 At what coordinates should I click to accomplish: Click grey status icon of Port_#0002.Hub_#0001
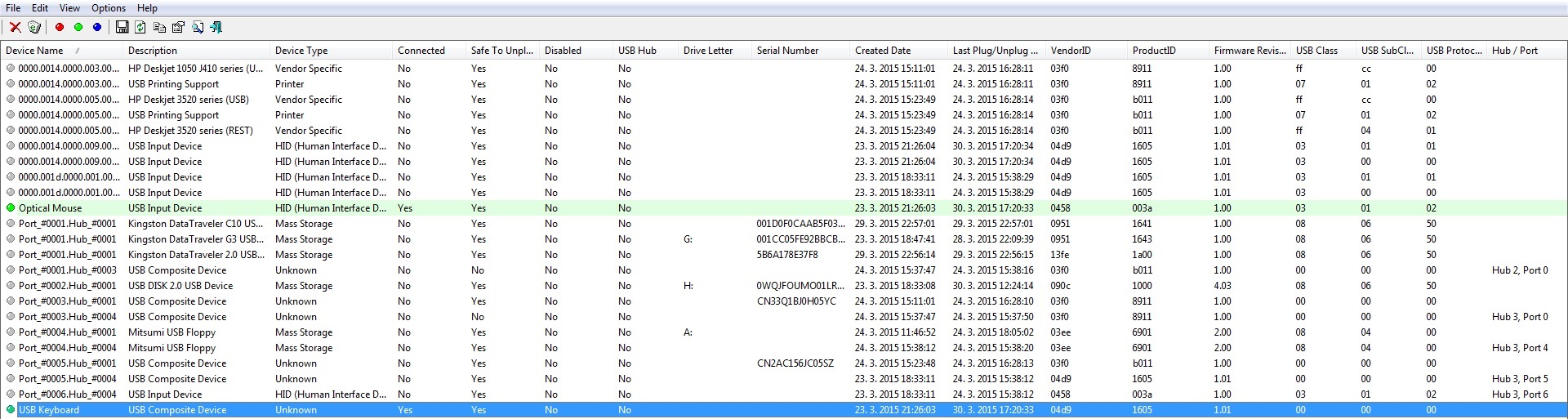click(x=11, y=285)
